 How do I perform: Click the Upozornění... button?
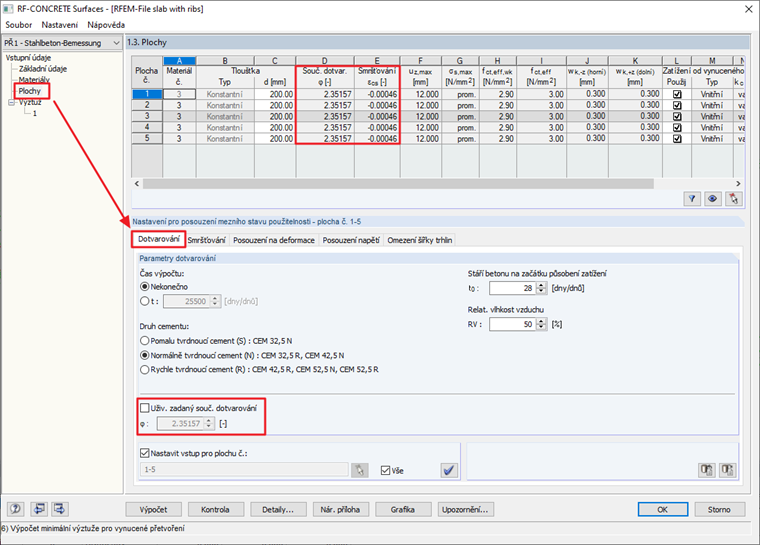tap(465, 510)
